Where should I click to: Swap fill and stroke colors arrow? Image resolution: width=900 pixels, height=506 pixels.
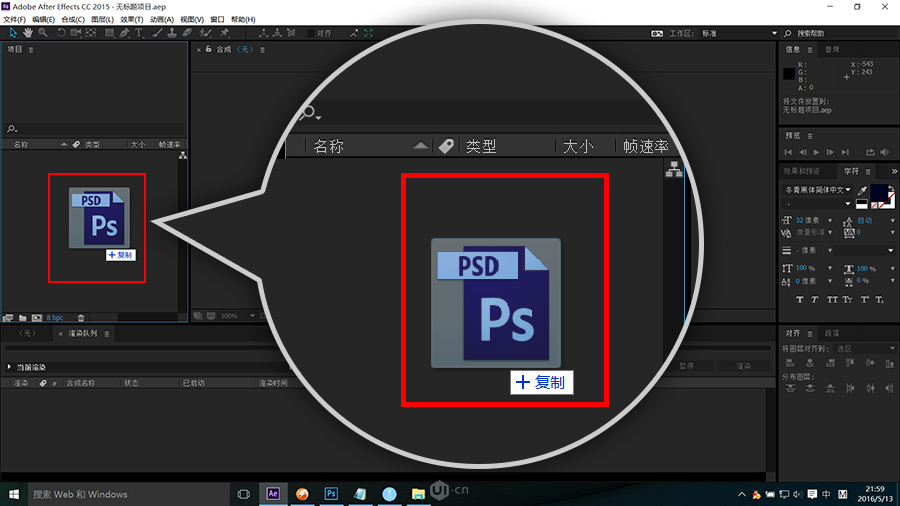pos(891,188)
